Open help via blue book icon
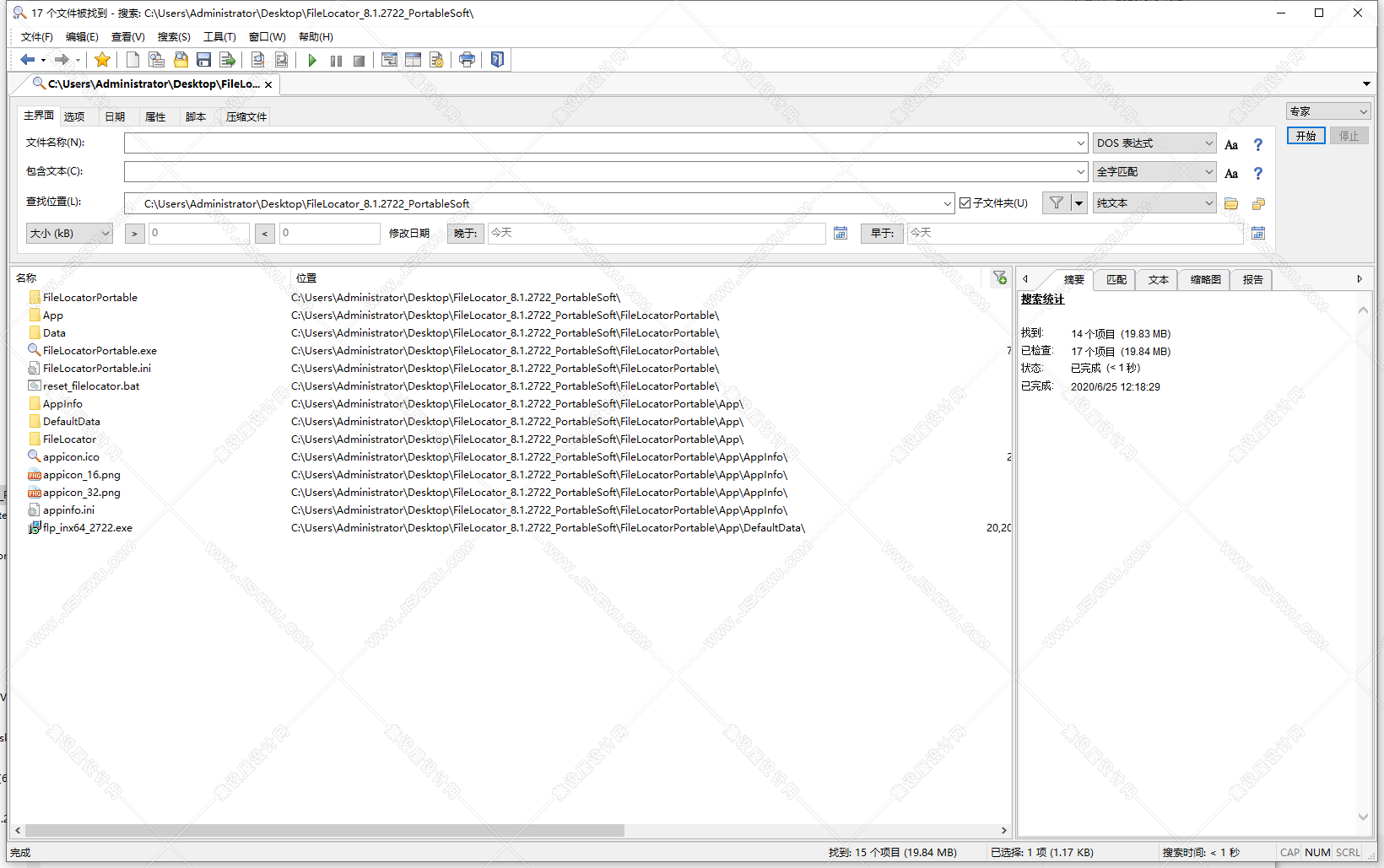This screenshot has height=868, width=1384. click(497, 60)
